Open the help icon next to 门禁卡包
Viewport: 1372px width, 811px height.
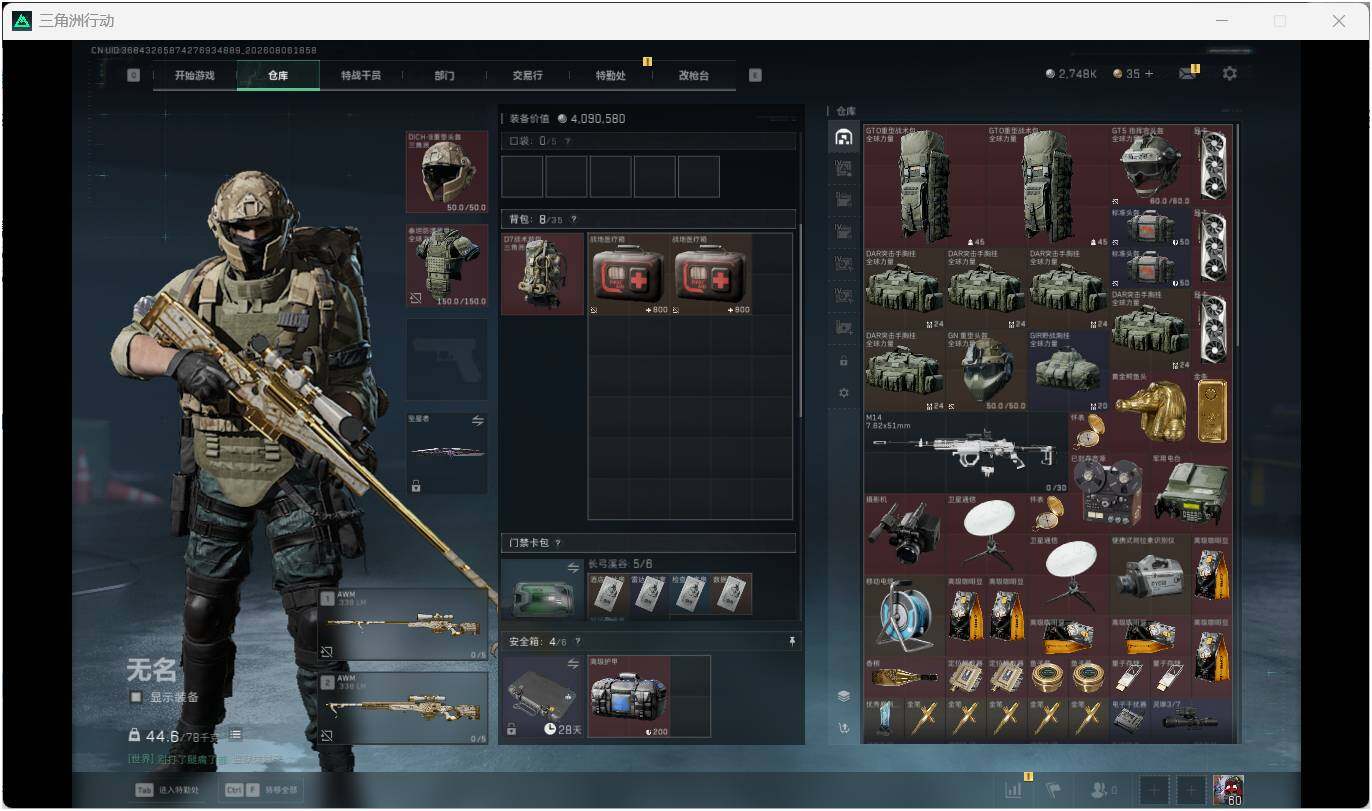click(x=557, y=543)
